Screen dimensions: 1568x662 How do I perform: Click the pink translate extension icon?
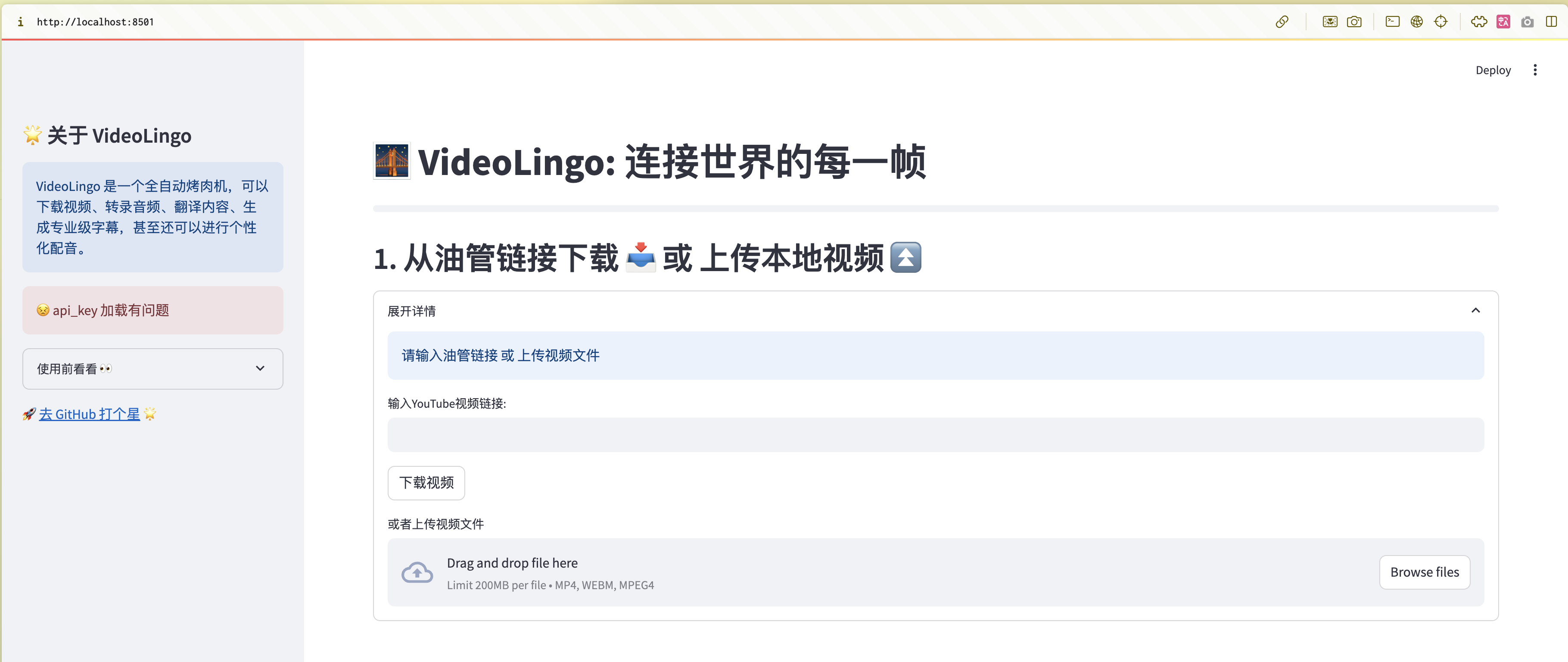(x=1503, y=22)
